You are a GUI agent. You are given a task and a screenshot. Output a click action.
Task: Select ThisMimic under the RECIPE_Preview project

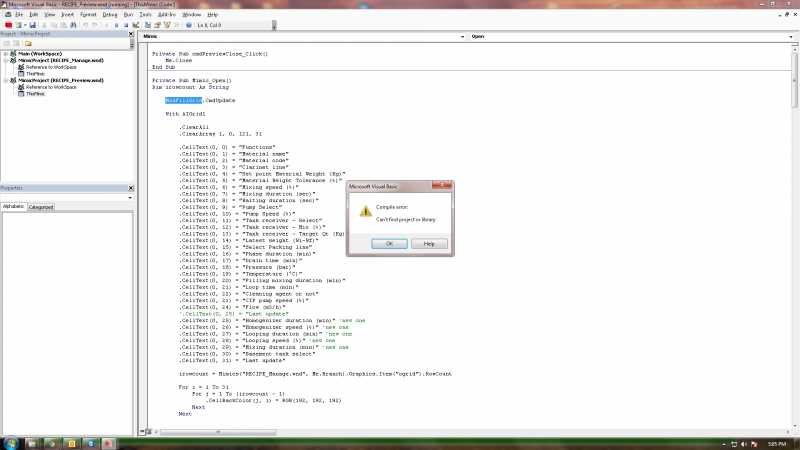point(36,94)
